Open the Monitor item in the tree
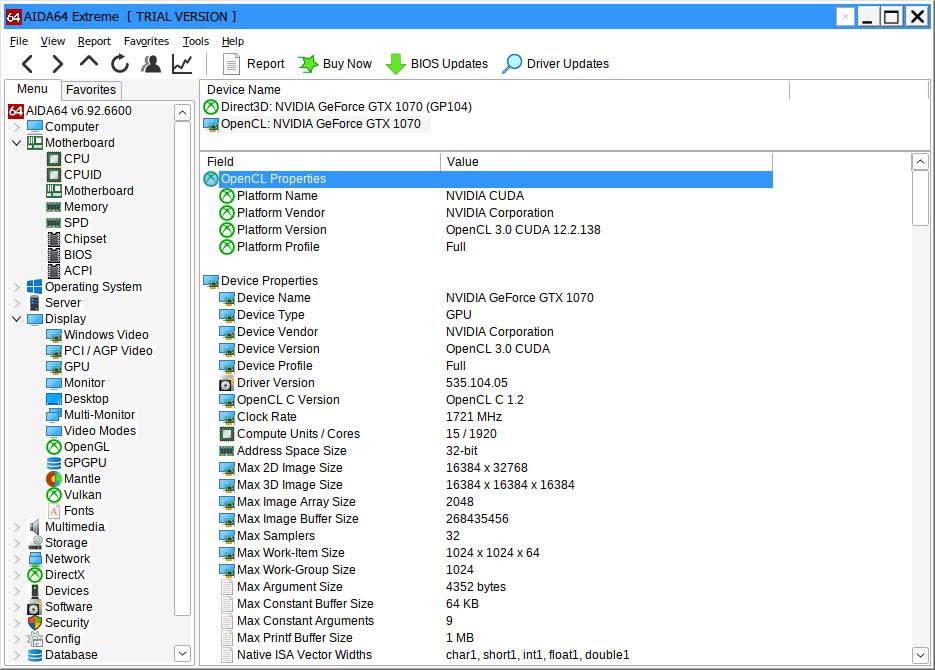 click(76, 383)
